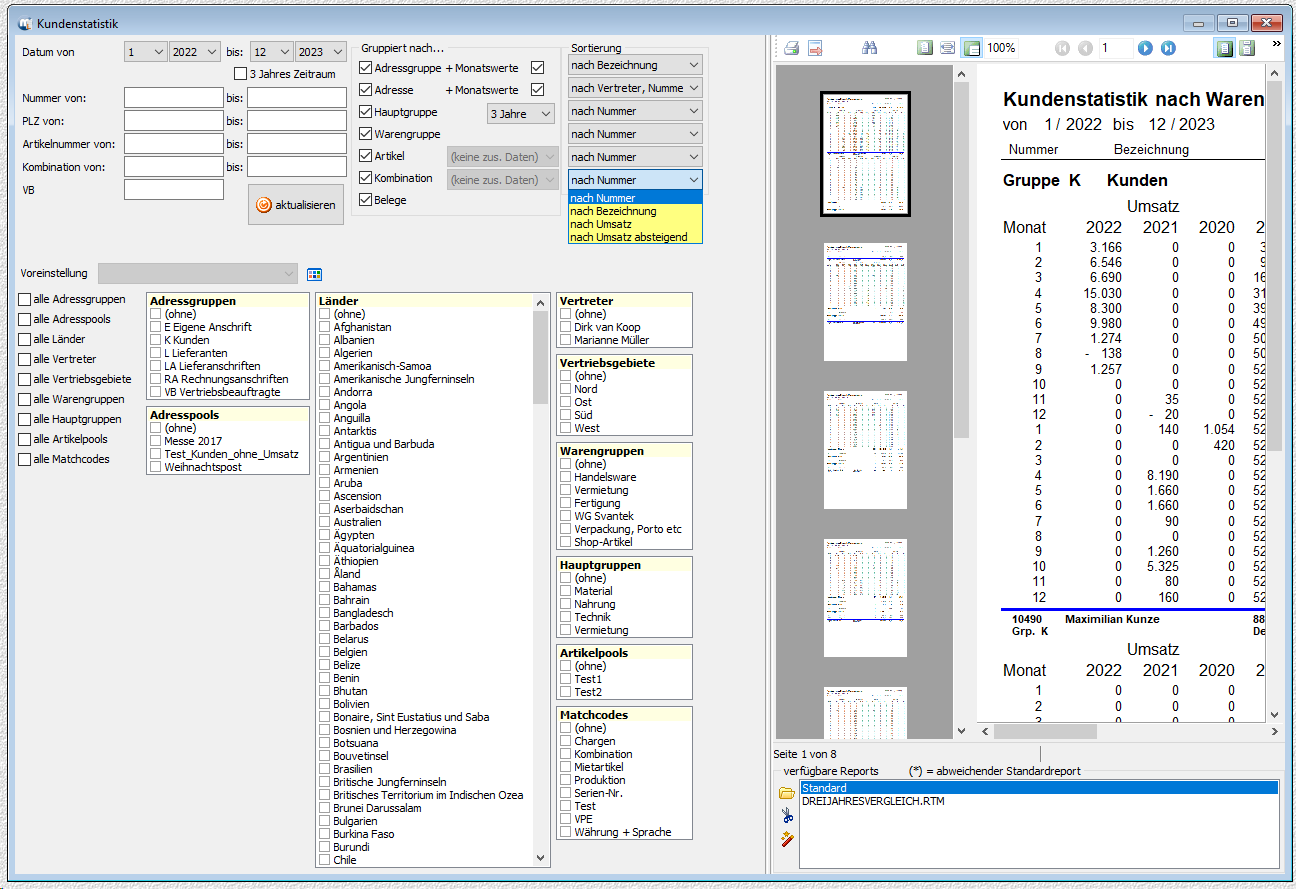Click the aktualisieren button

click(x=296, y=205)
